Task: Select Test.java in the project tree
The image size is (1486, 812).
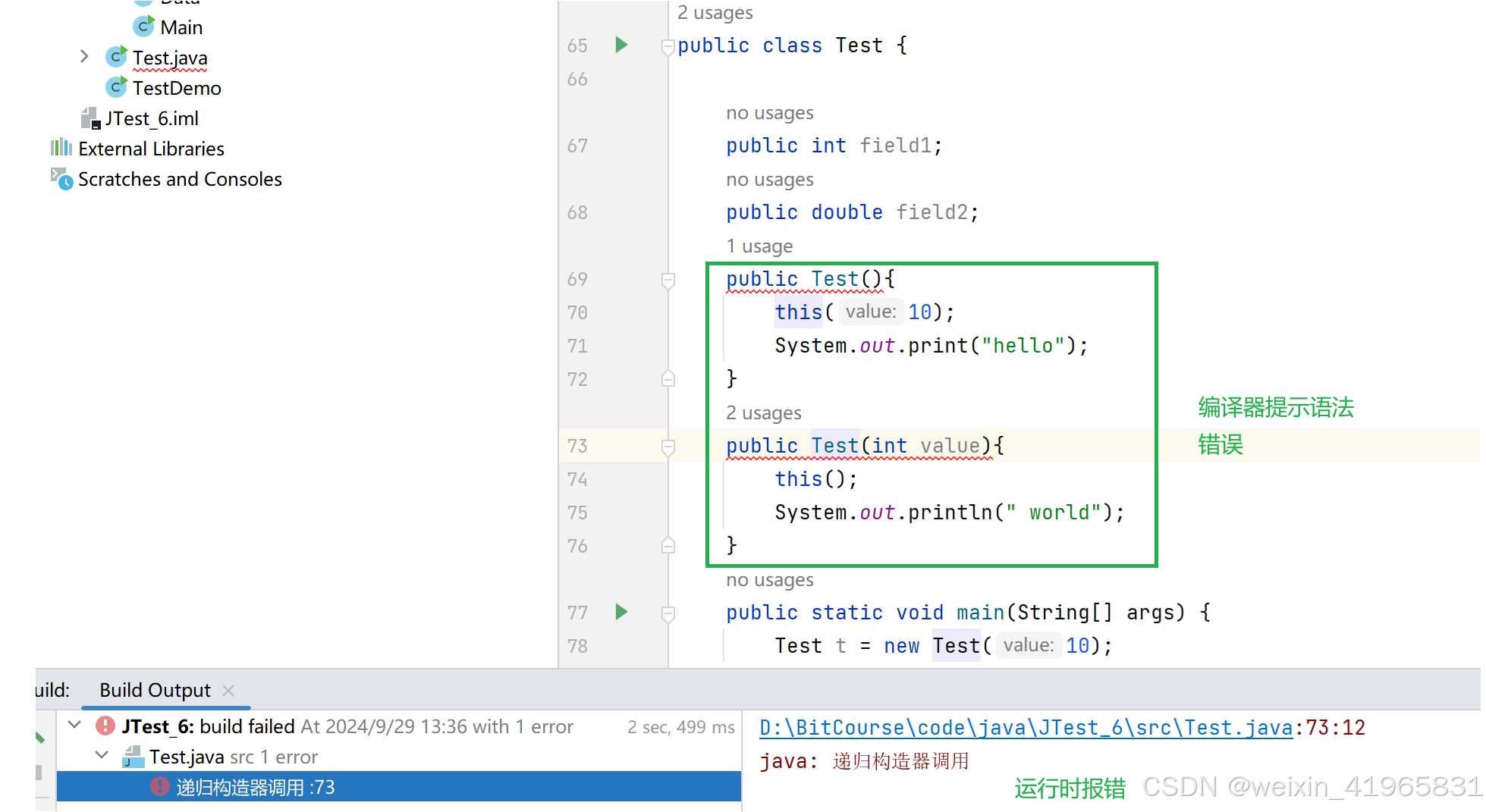Action: (x=170, y=58)
